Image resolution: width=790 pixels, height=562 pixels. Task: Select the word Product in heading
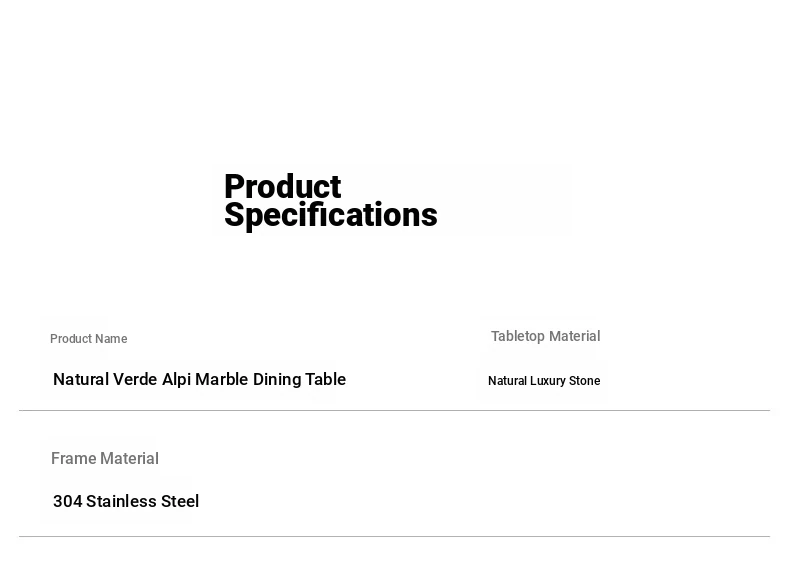(x=283, y=186)
